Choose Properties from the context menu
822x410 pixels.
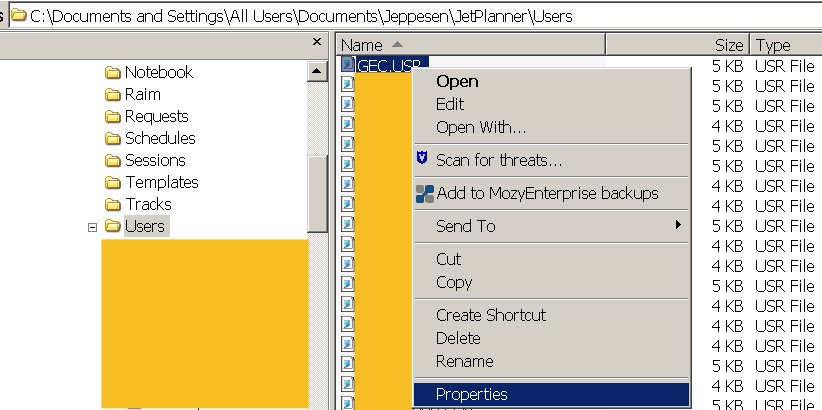[x=471, y=395]
